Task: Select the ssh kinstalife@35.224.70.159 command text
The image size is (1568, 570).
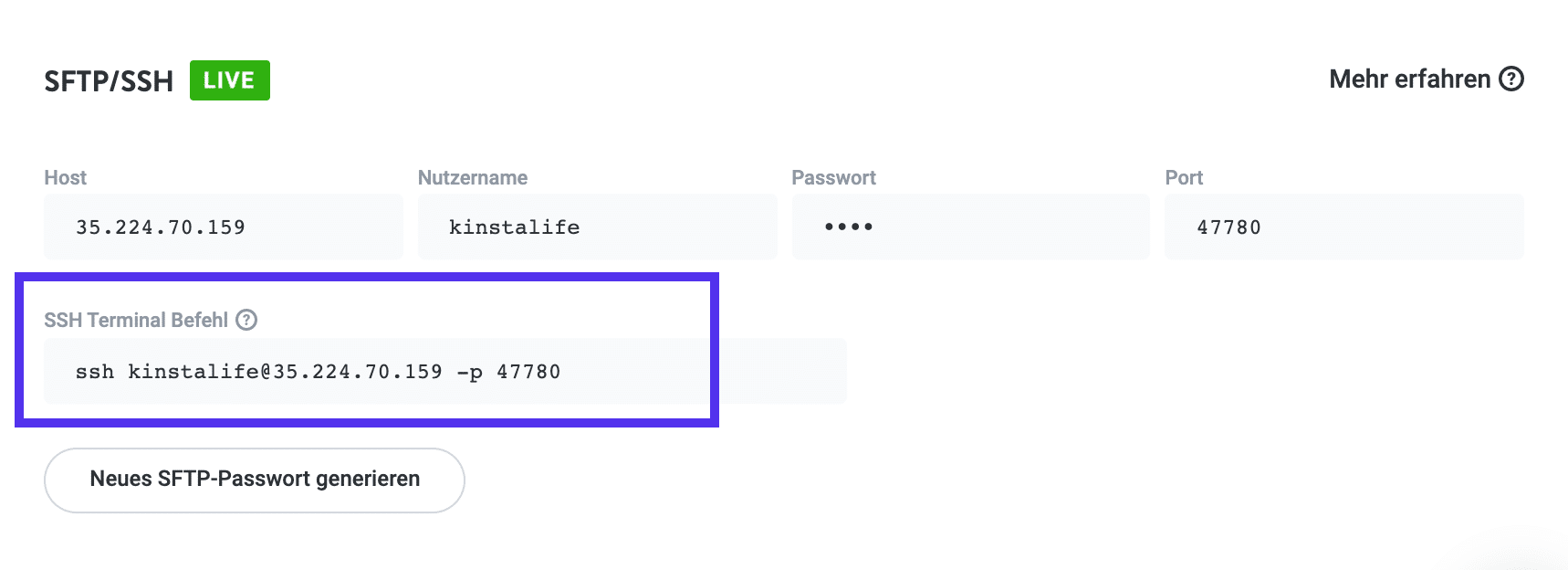Action: (x=319, y=370)
